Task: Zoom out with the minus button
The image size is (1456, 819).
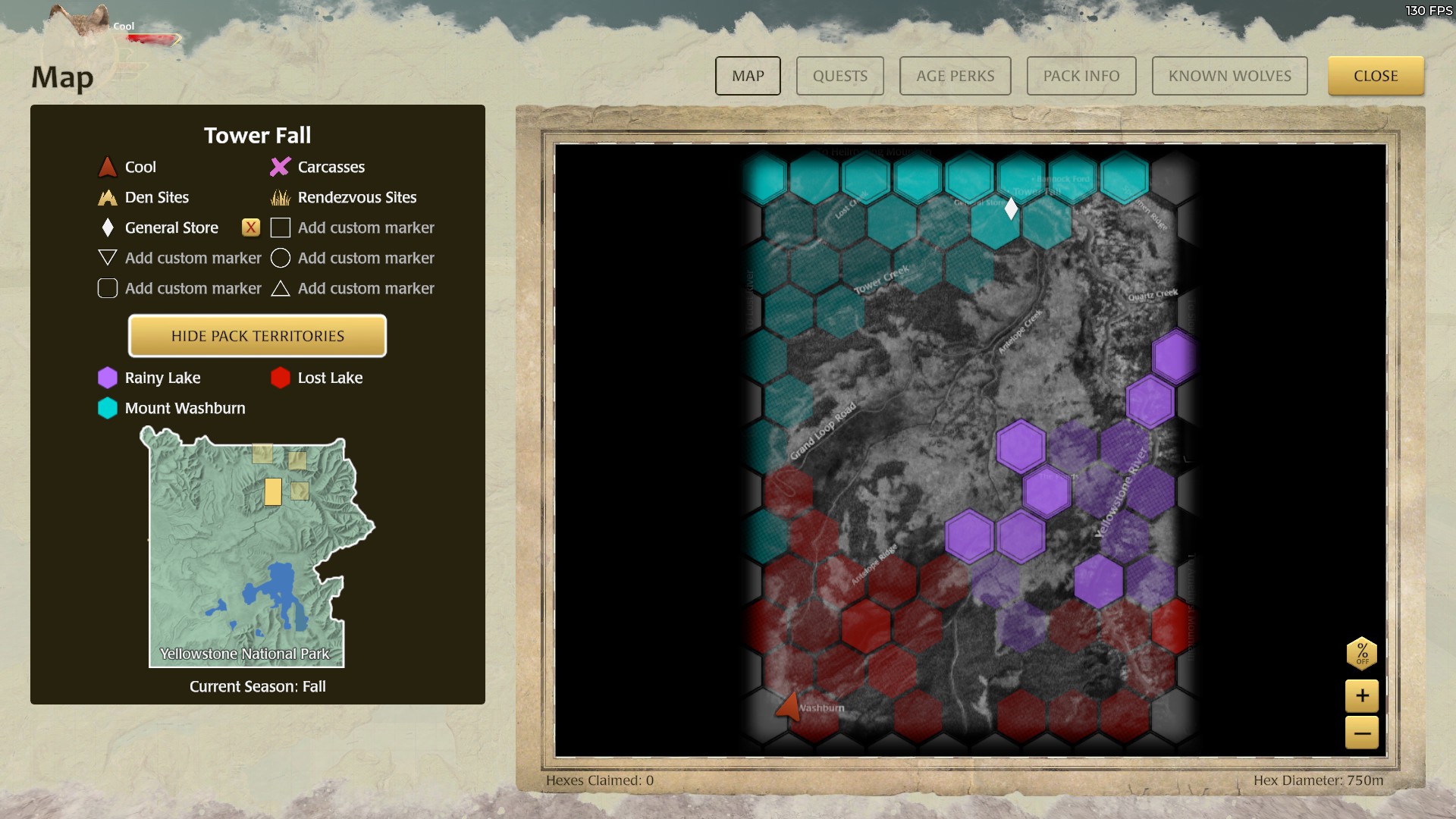Action: coord(1362,733)
